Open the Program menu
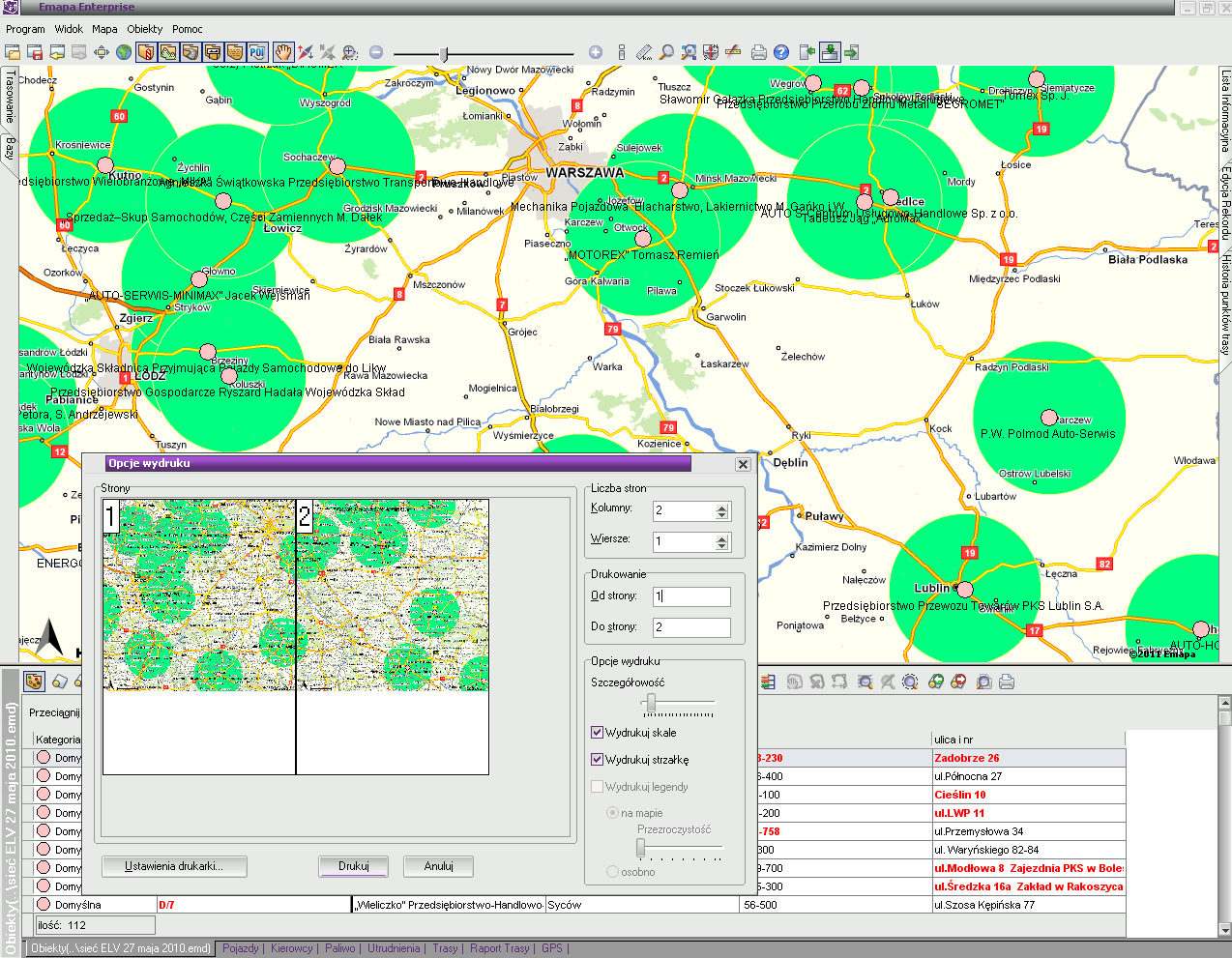This screenshot has width=1232, height=958. click(25, 29)
